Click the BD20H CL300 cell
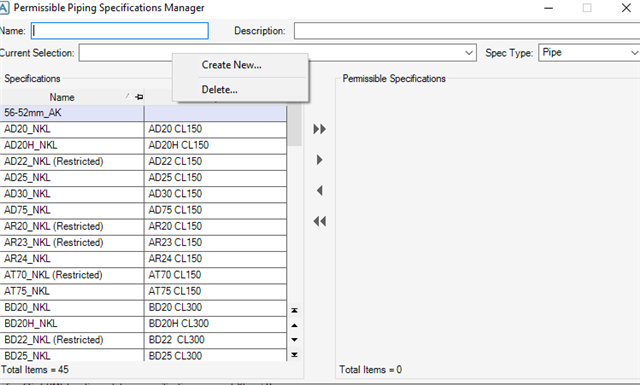640x385 pixels. pyautogui.click(x=216, y=324)
